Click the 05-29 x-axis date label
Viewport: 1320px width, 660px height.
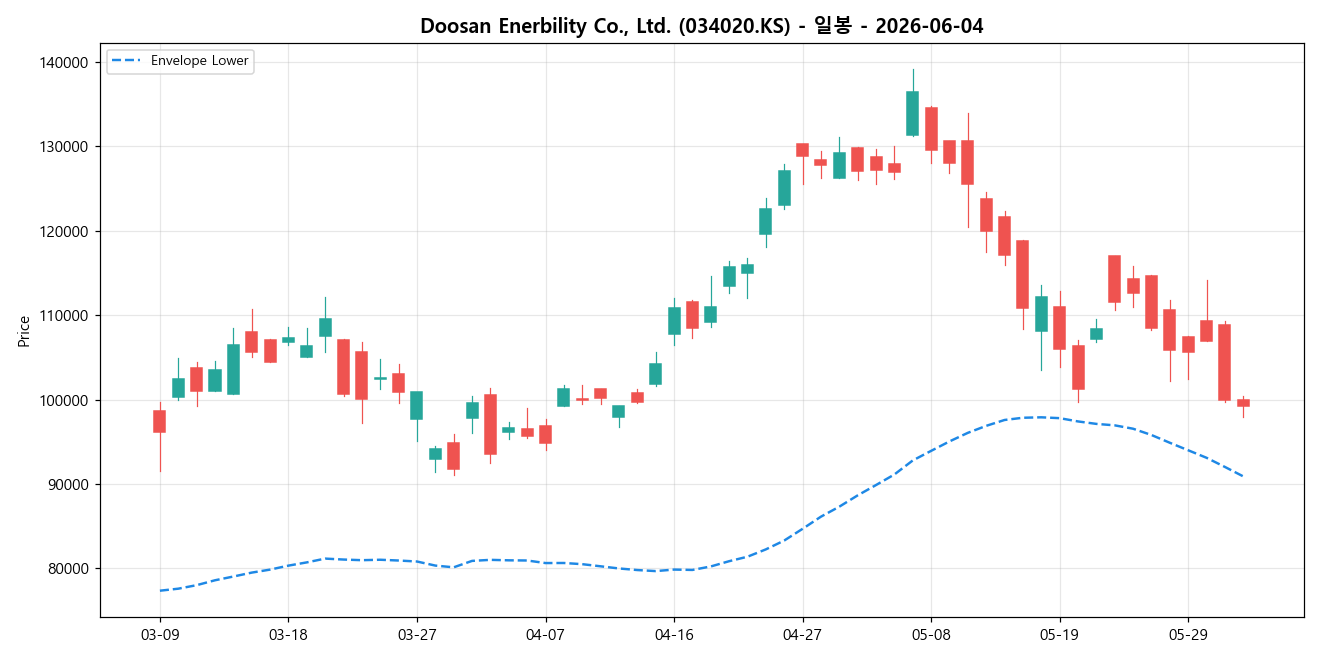(1187, 634)
